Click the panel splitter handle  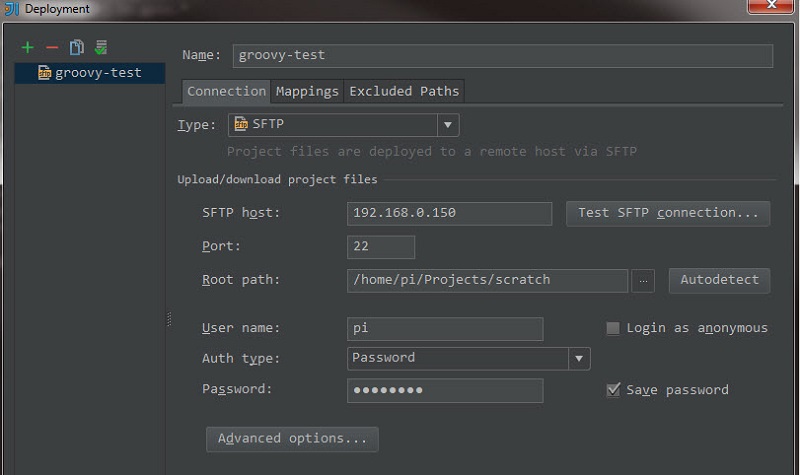click(x=169, y=319)
